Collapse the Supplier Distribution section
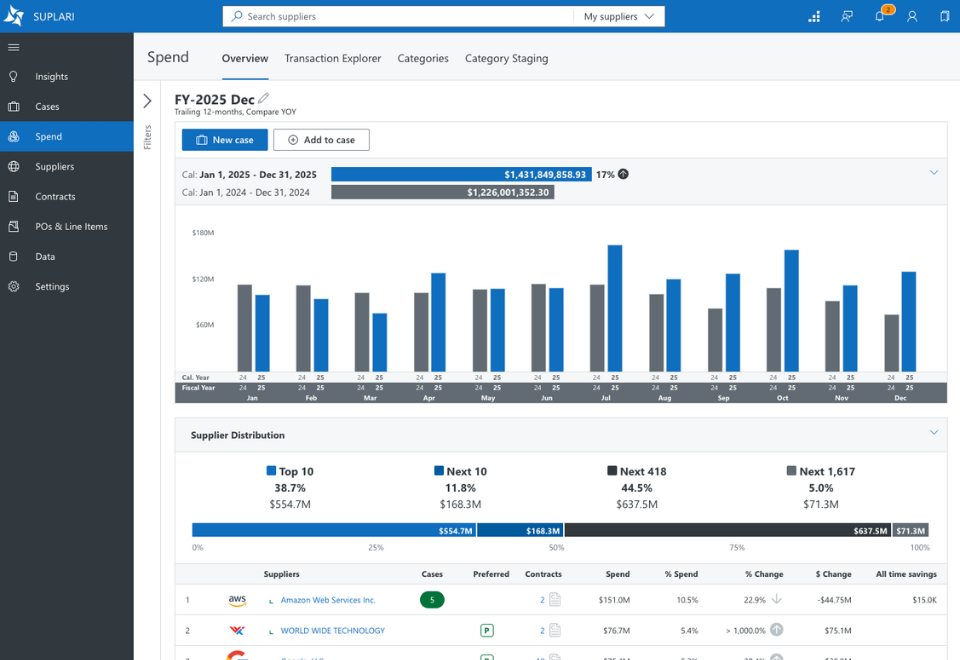The width and height of the screenshot is (960, 660). [934, 432]
